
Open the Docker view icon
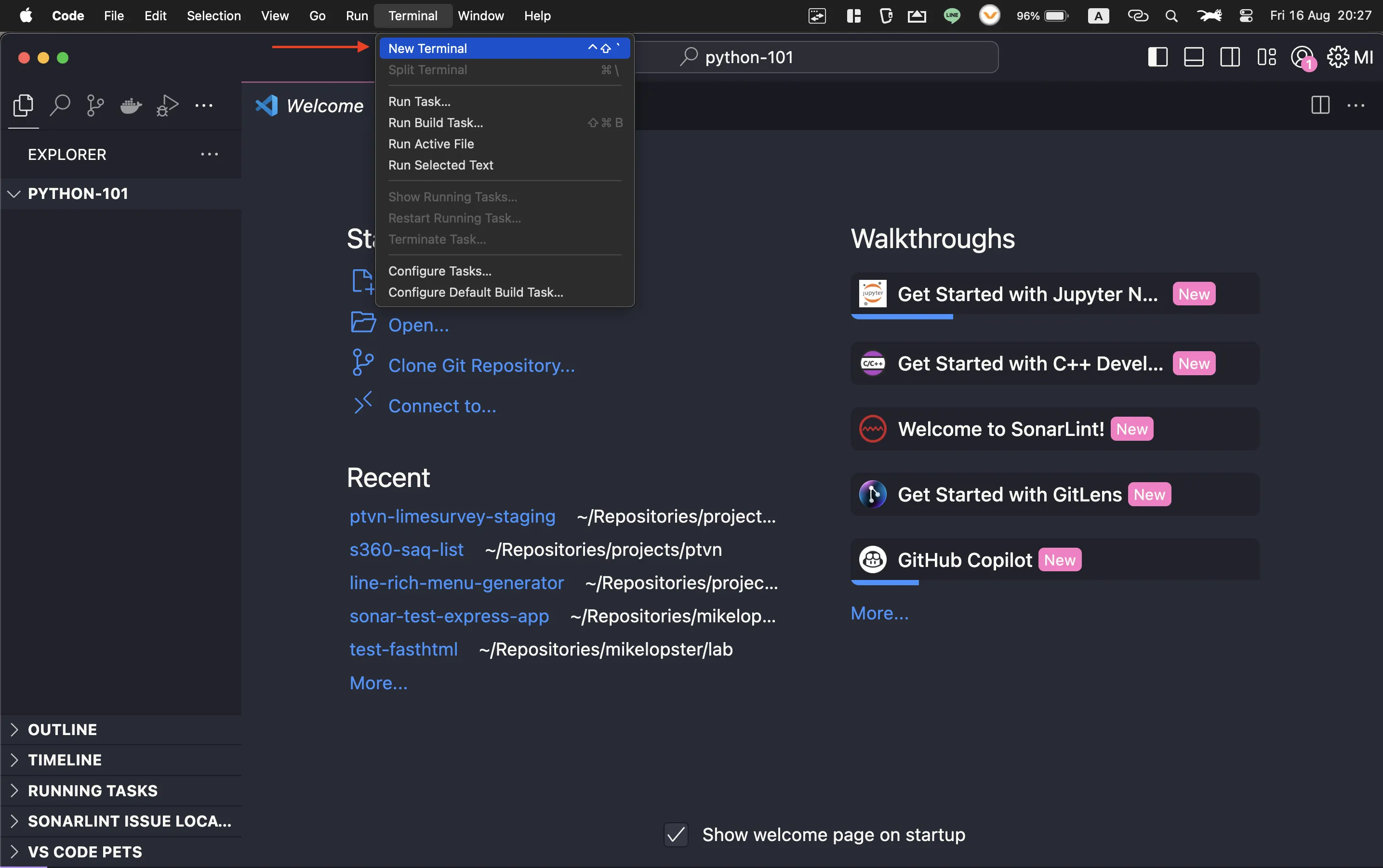(131, 105)
